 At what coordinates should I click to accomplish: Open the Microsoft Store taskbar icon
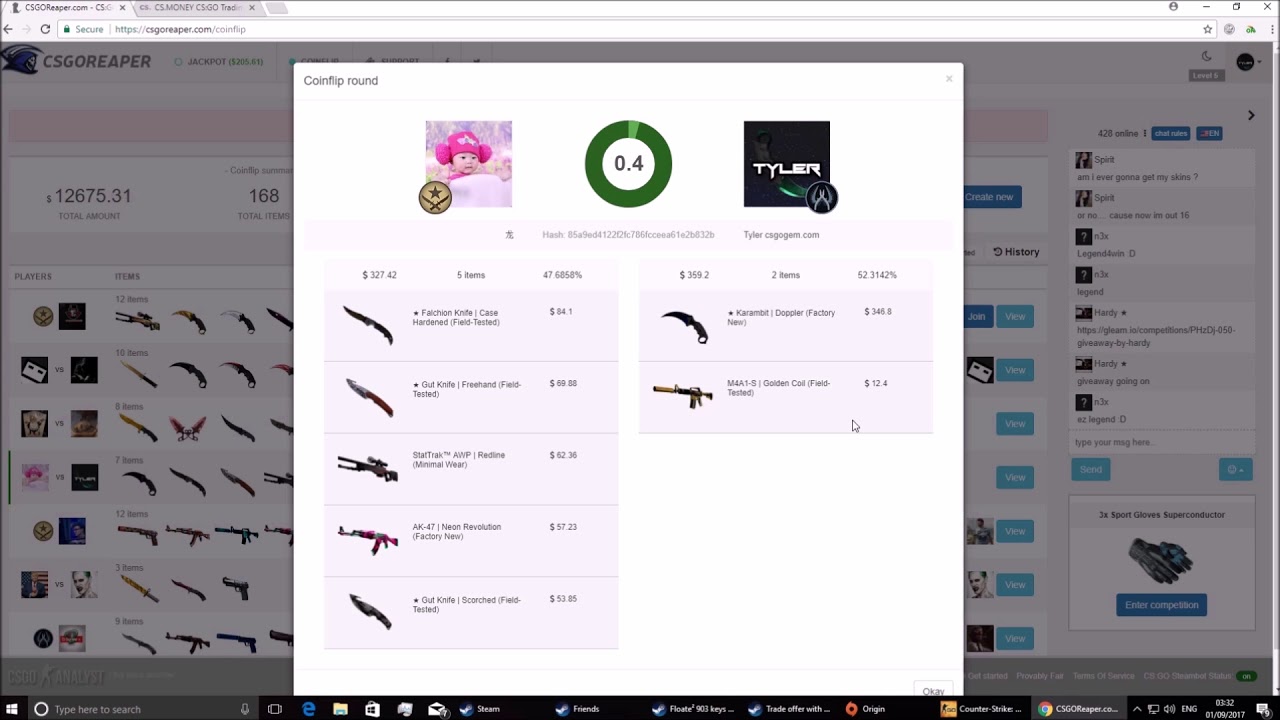[x=372, y=709]
